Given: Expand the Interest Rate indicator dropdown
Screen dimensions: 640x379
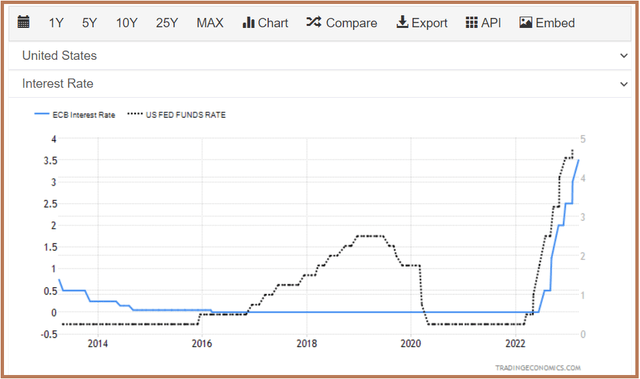Looking at the screenshot, I should click(x=320, y=84).
